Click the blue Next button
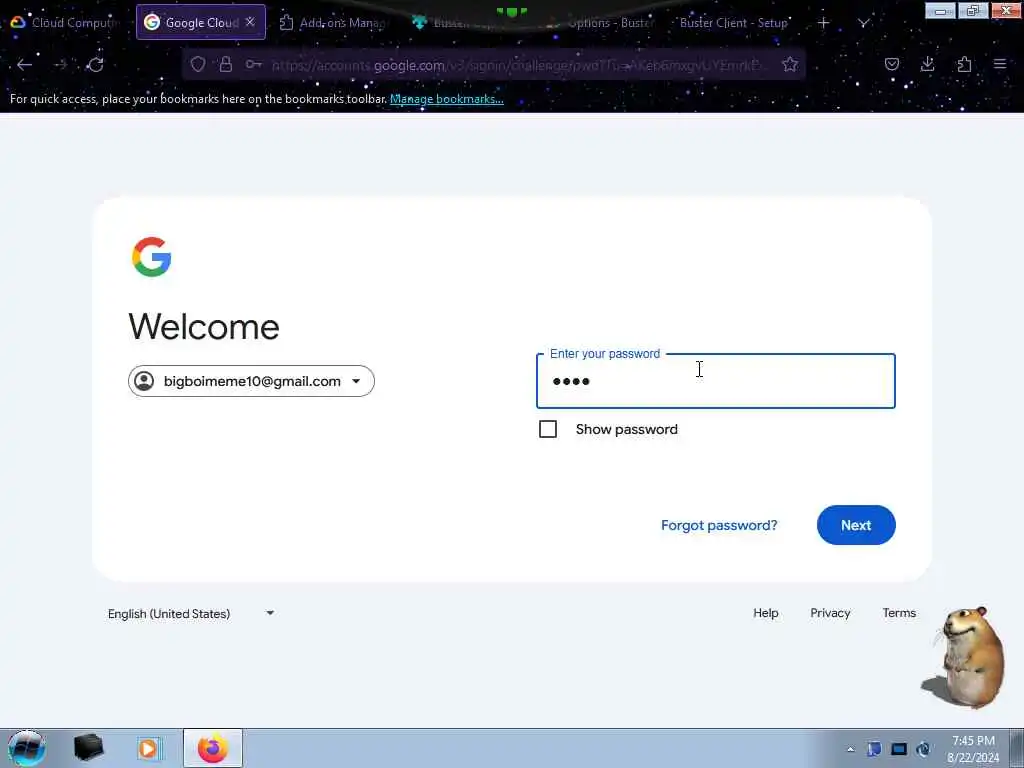Viewport: 1024px width, 768px height. [x=856, y=525]
